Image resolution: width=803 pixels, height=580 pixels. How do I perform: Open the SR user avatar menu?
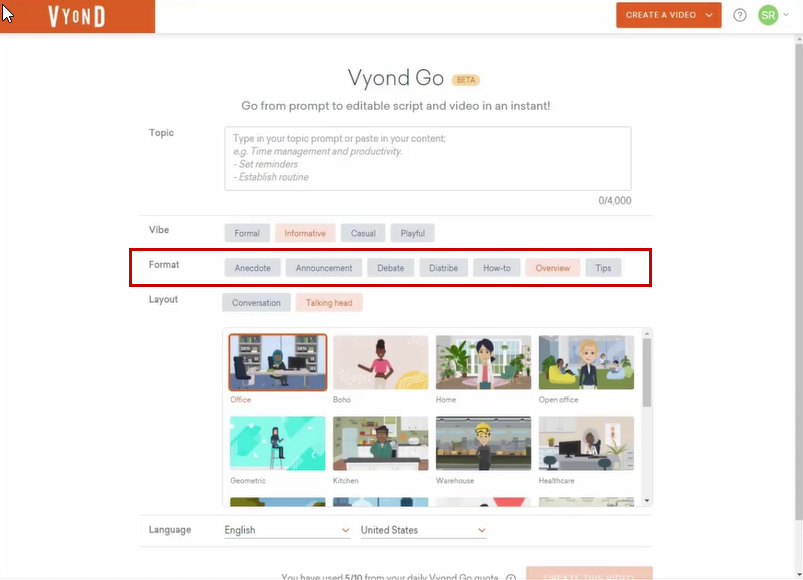point(768,15)
